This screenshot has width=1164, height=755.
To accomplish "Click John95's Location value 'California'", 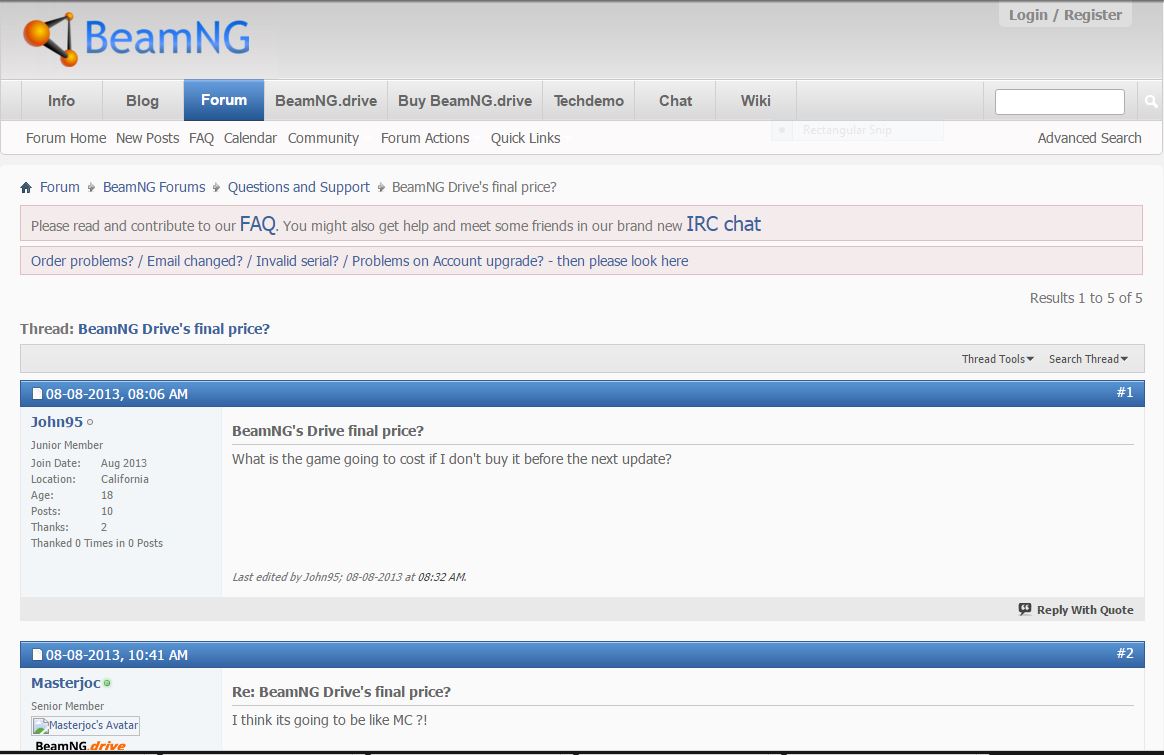I will click(x=125, y=480).
